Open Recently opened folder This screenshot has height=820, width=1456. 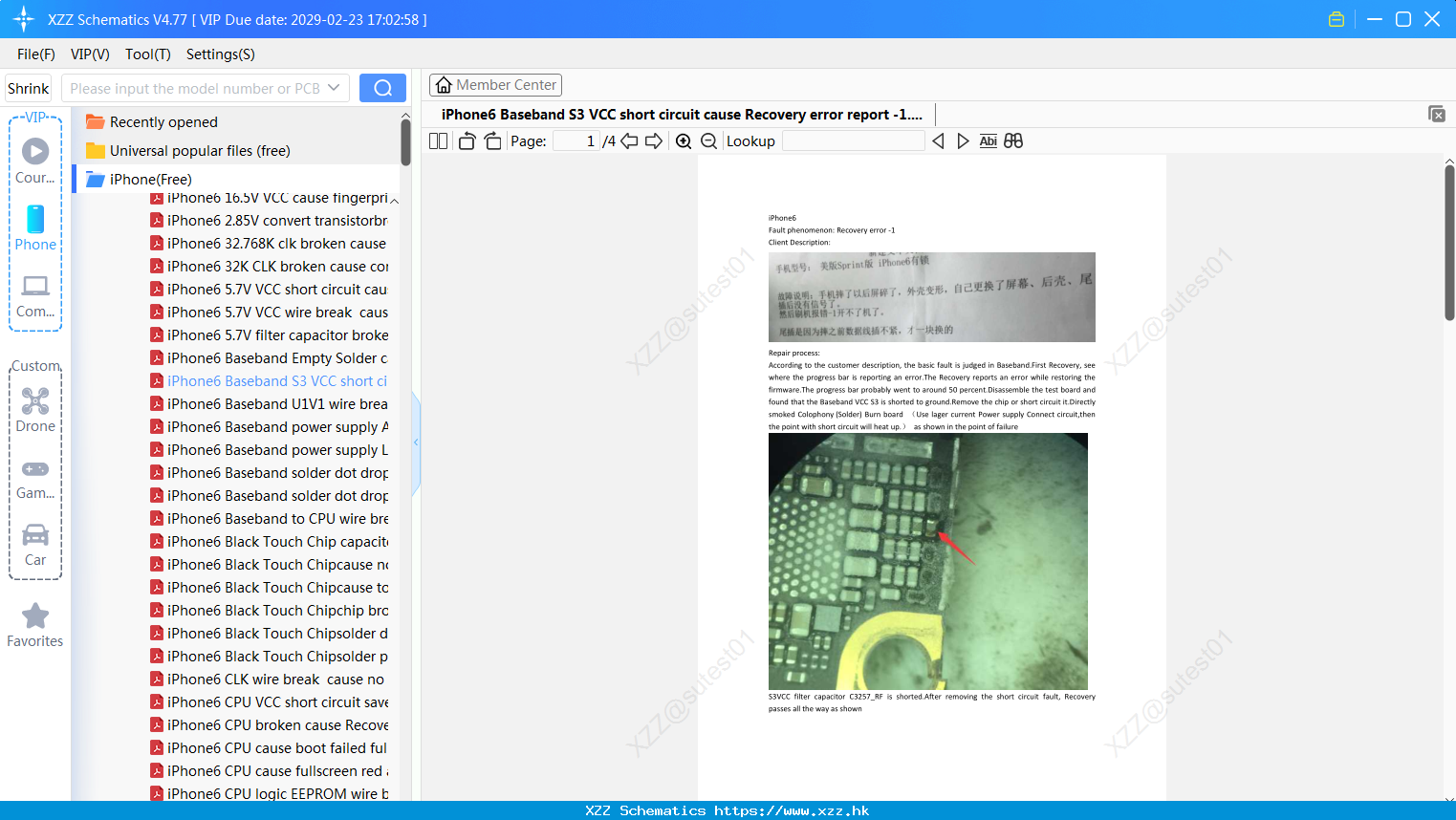click(163, 122)
